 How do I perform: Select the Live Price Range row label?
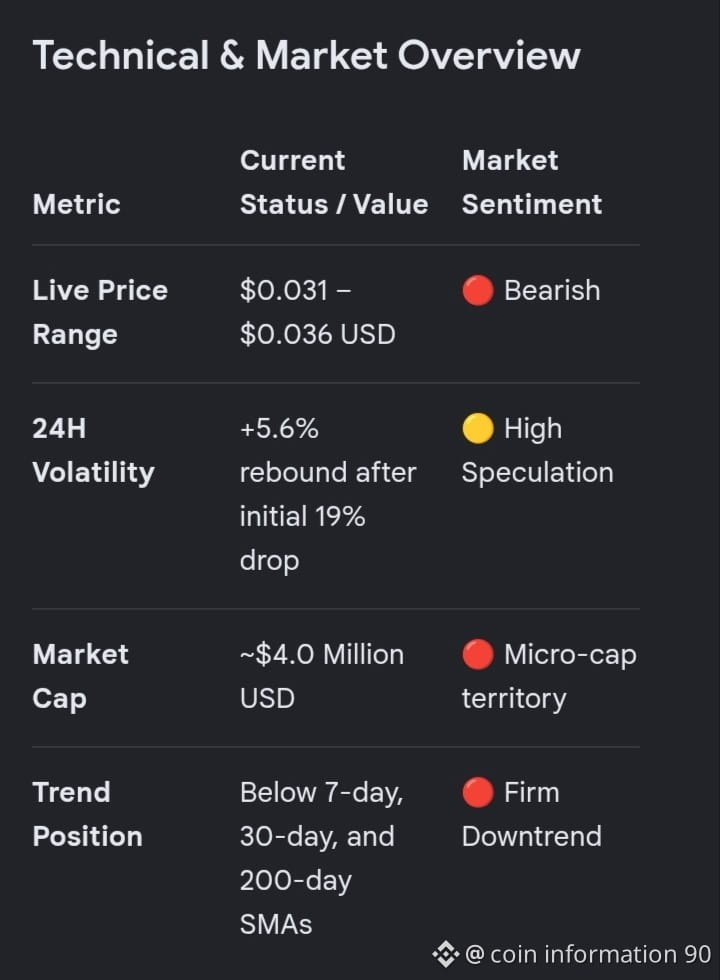(x=100, y=312)
